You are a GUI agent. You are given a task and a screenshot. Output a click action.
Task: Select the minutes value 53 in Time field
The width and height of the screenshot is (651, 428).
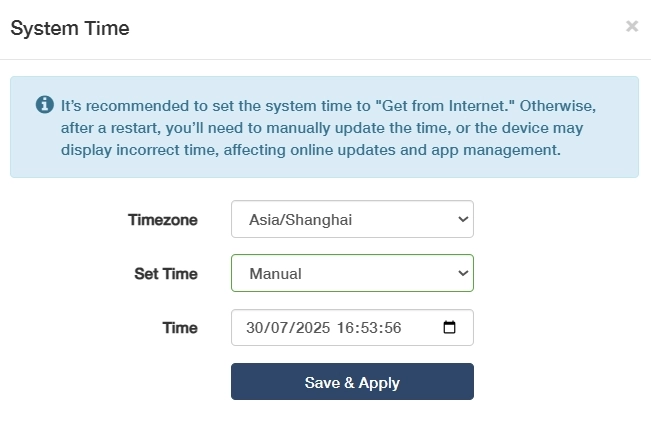368,328
